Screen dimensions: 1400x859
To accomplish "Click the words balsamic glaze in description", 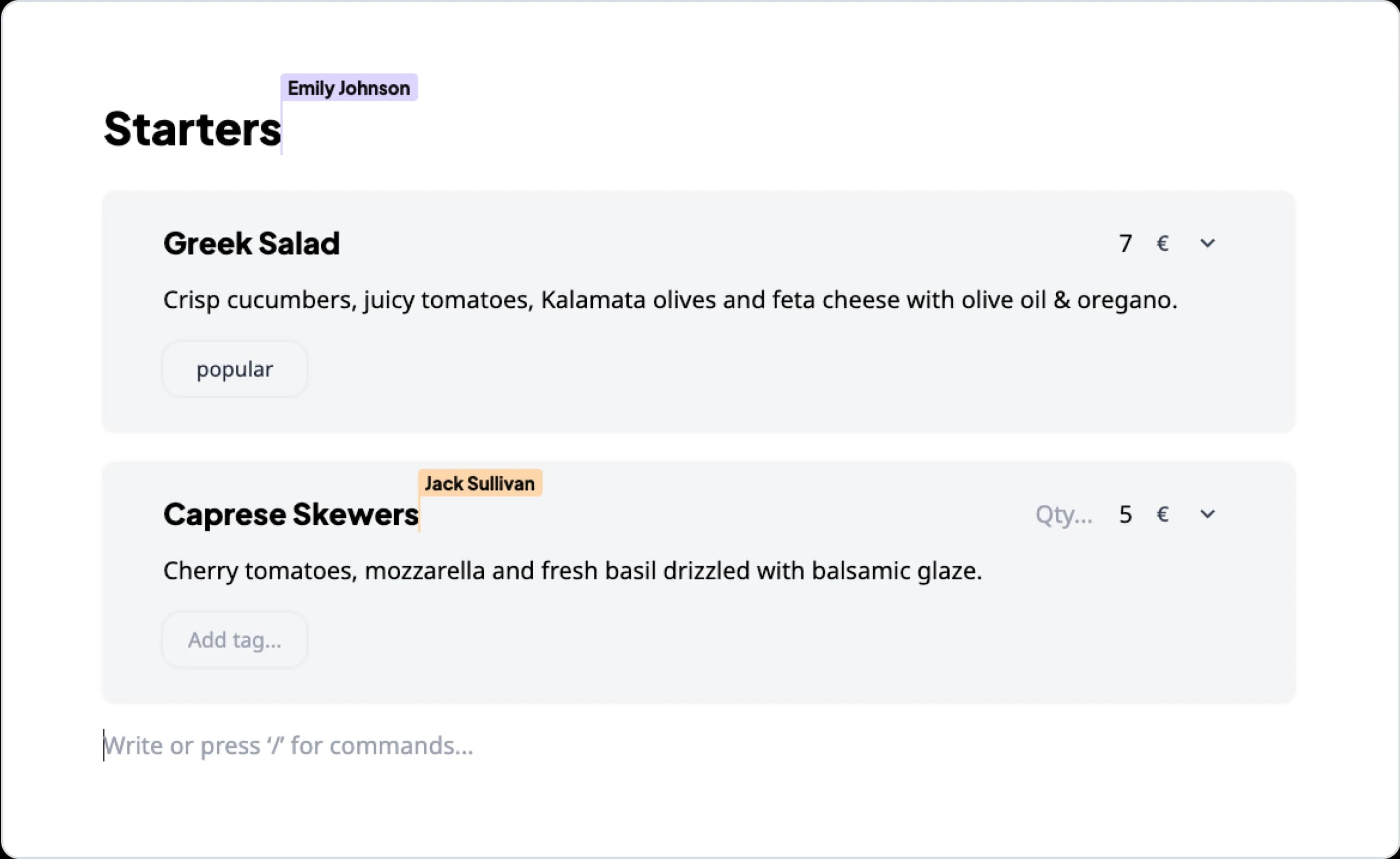I will 897,571.
